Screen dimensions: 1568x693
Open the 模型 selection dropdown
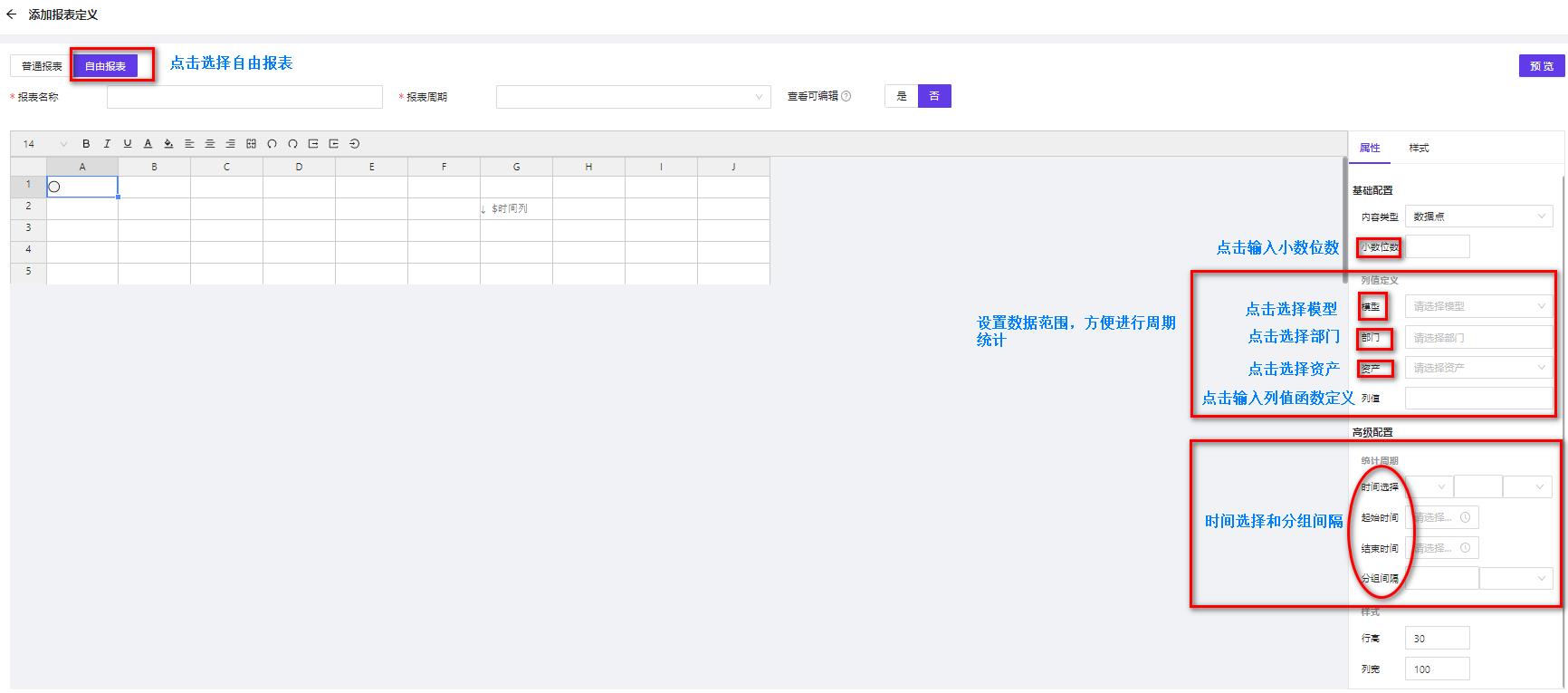(x=1478, y=306)
